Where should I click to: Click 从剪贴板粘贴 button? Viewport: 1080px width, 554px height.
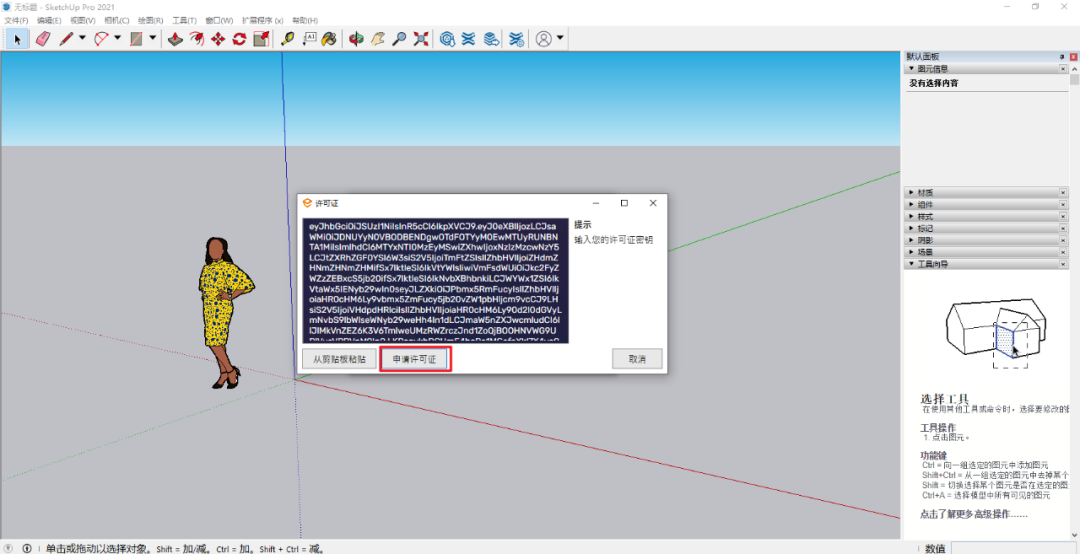(x=338, y=359)
